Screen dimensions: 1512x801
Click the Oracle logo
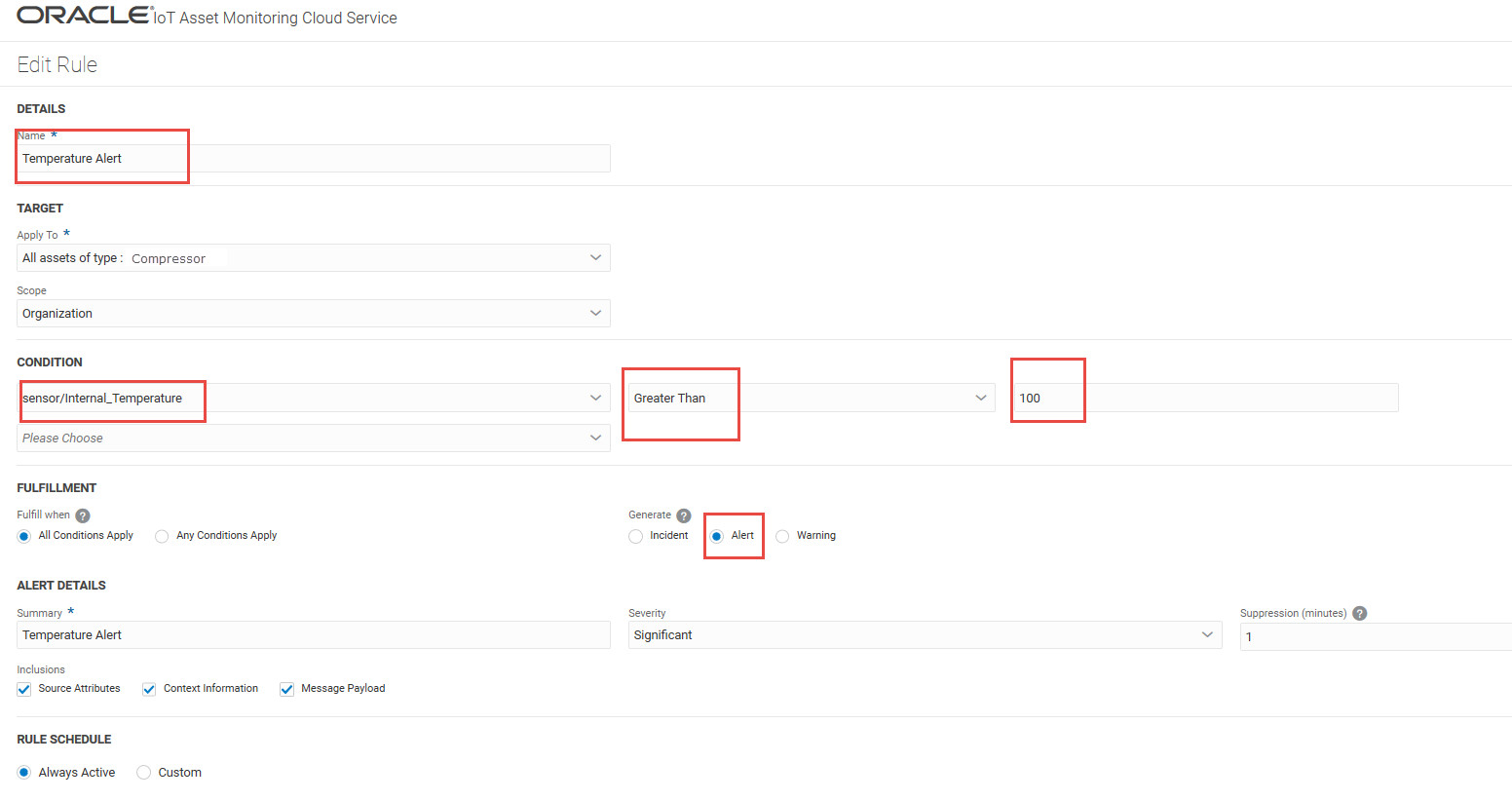point(85,15)
